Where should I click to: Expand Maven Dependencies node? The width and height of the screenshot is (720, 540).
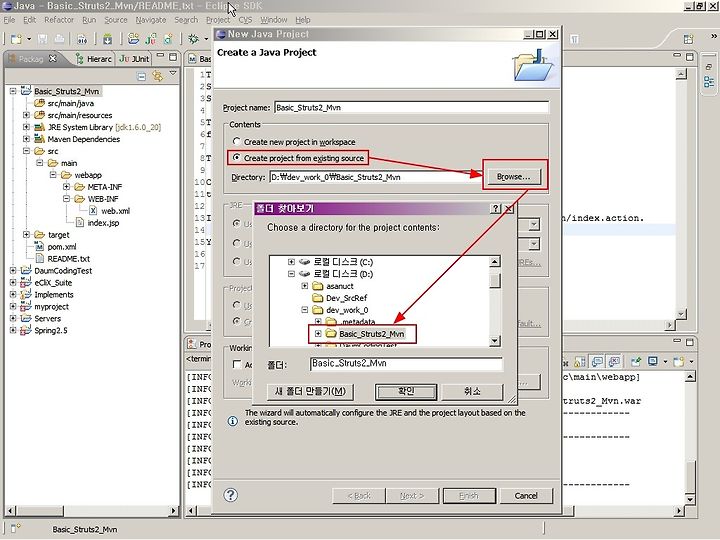coord(27,139)
